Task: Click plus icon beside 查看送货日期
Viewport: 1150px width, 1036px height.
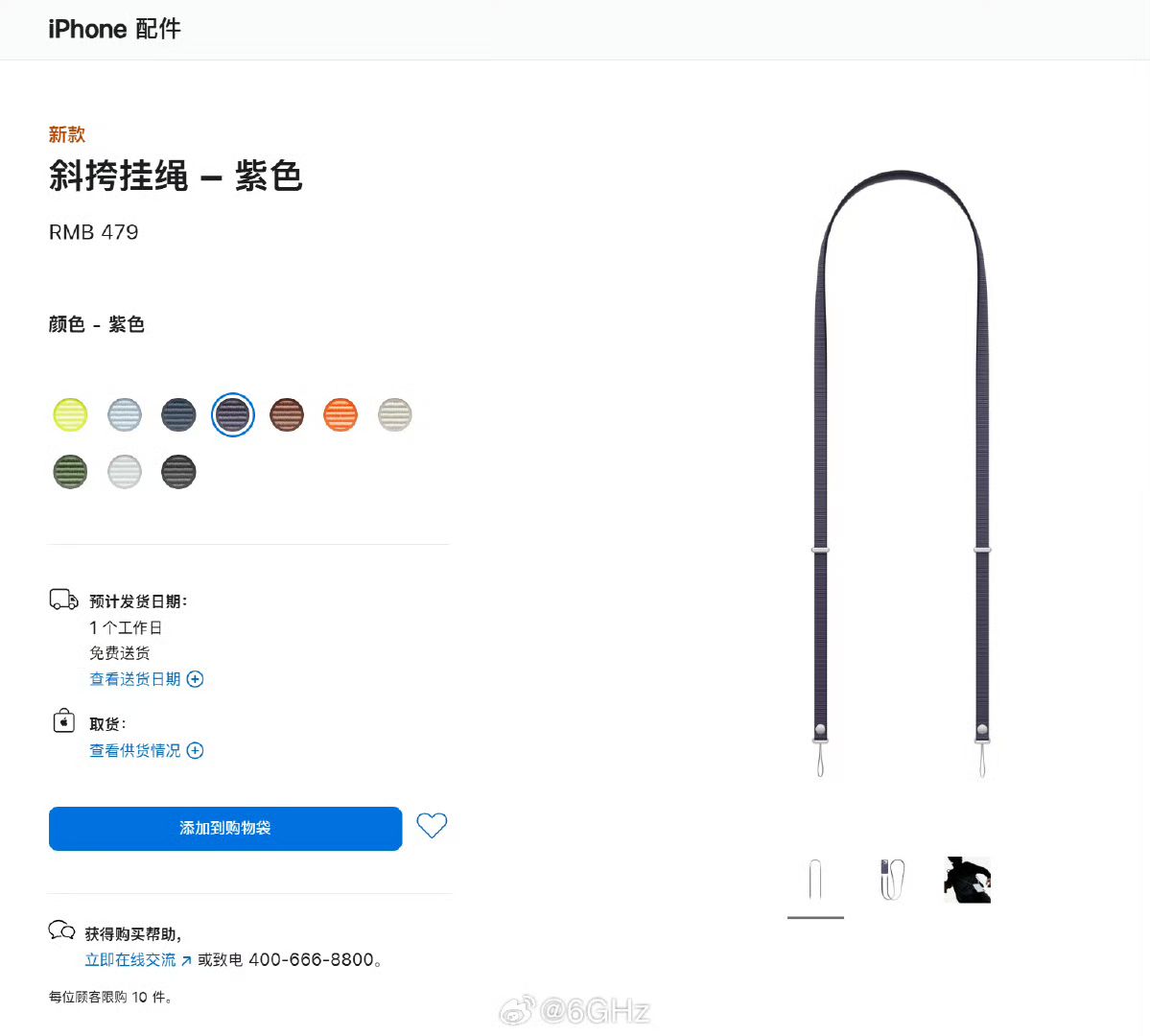Action: [195, 679]
